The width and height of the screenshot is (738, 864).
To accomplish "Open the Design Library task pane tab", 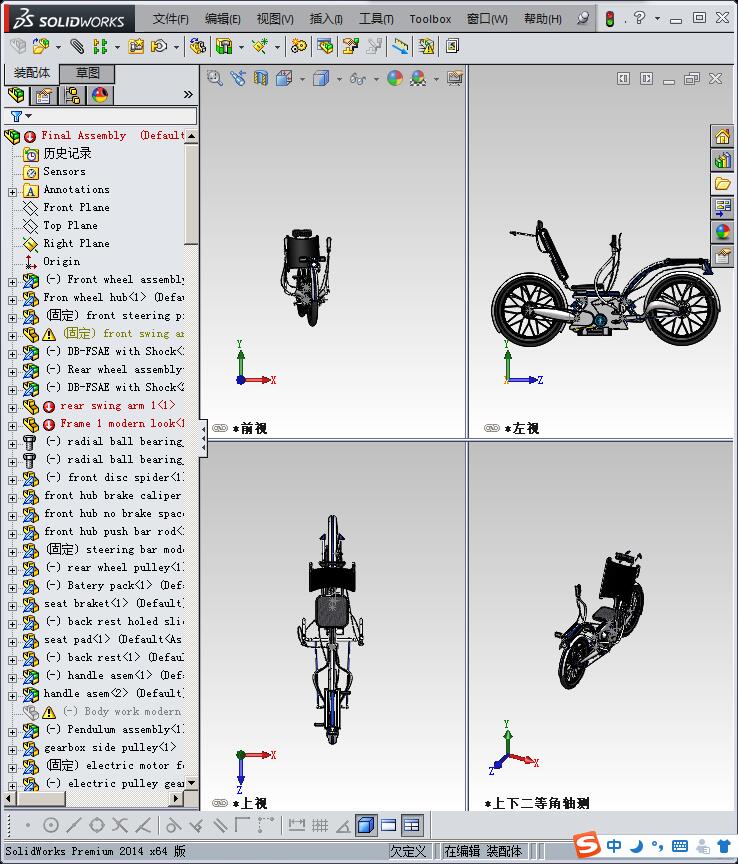I will click(x=723, y=160).
